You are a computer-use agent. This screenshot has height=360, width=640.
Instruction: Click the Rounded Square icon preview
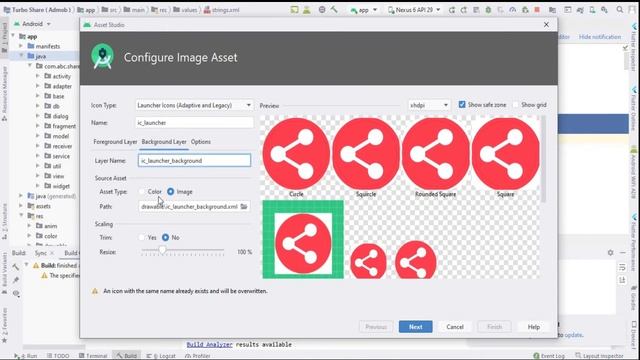pyautogui.click(x=436, y=154)
